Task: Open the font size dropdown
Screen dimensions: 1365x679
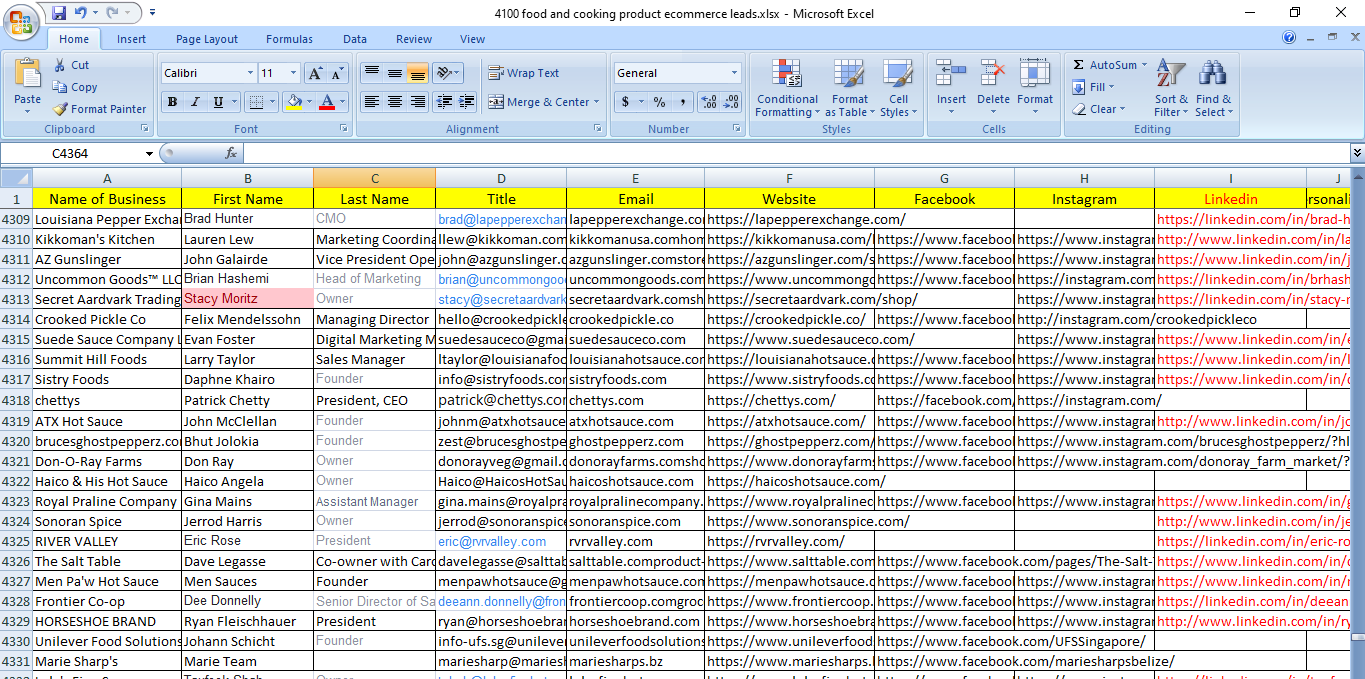Action: tap(293, 73)
